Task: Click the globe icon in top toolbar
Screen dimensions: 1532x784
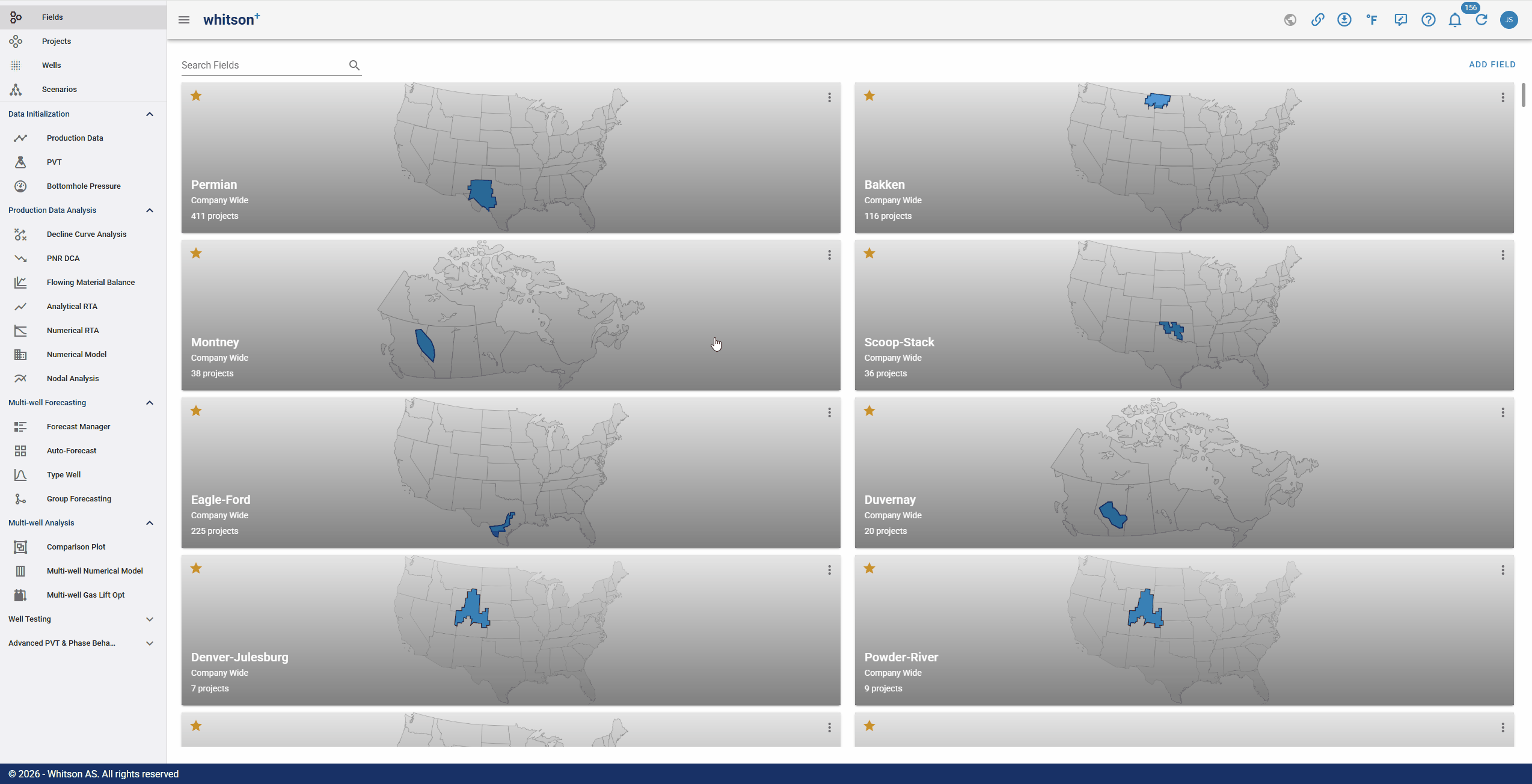Action: [x=1290, y=20]
